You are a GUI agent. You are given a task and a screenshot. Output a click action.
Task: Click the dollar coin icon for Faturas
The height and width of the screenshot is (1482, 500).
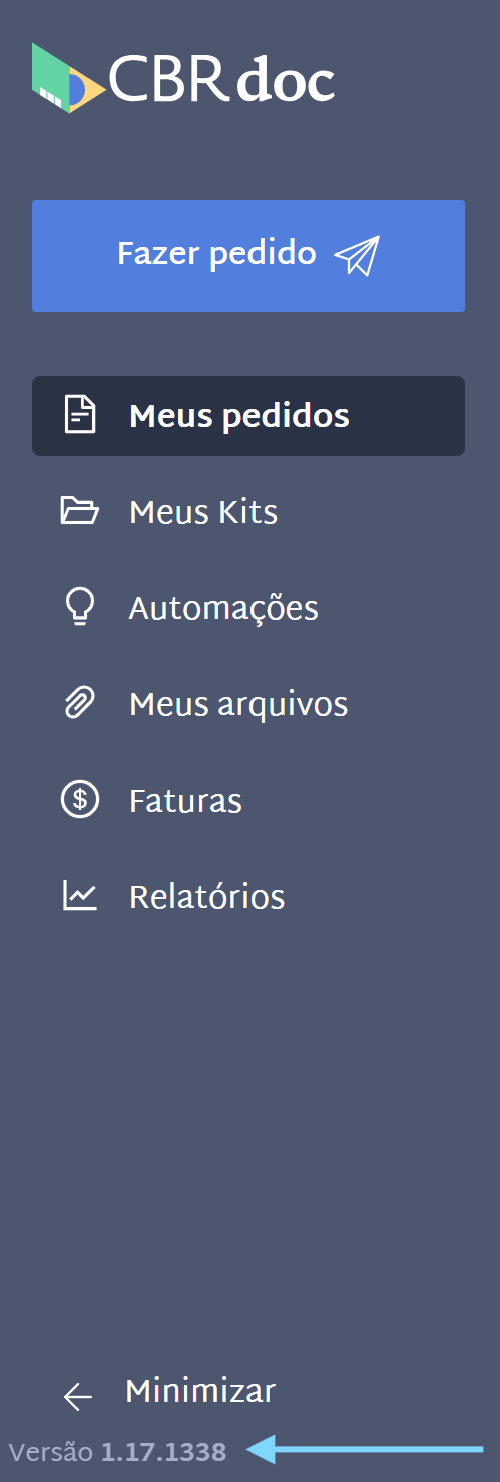(80, 801)
